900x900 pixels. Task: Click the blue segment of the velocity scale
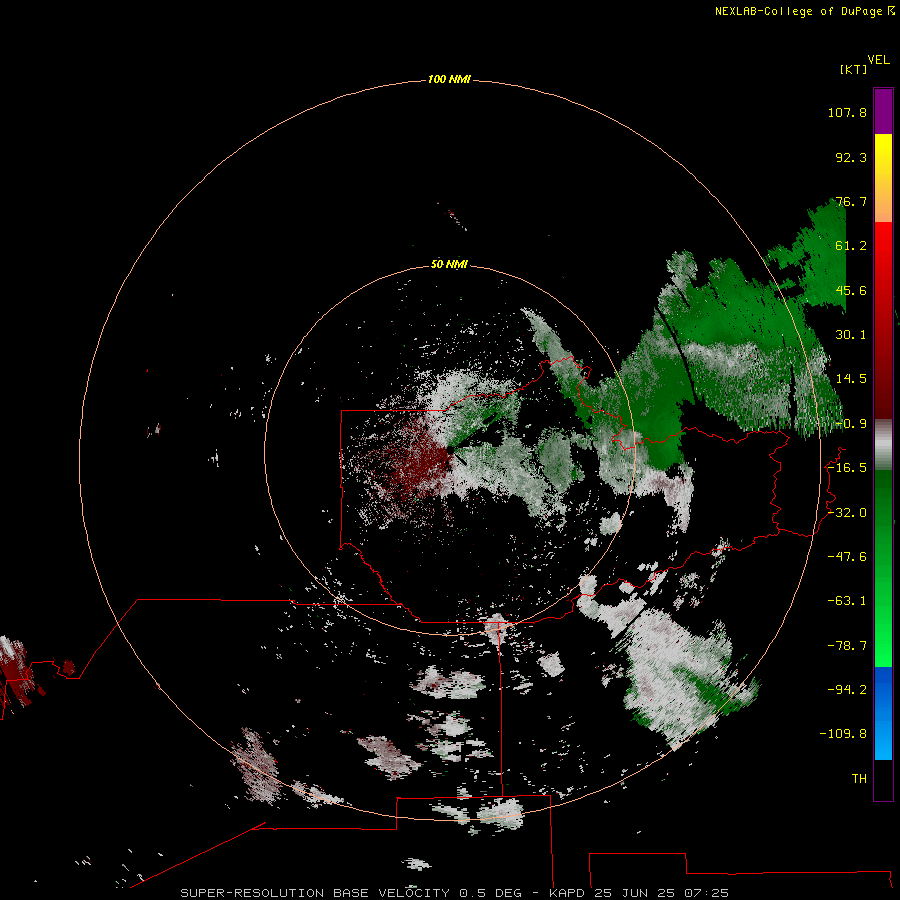coord(883,713)
